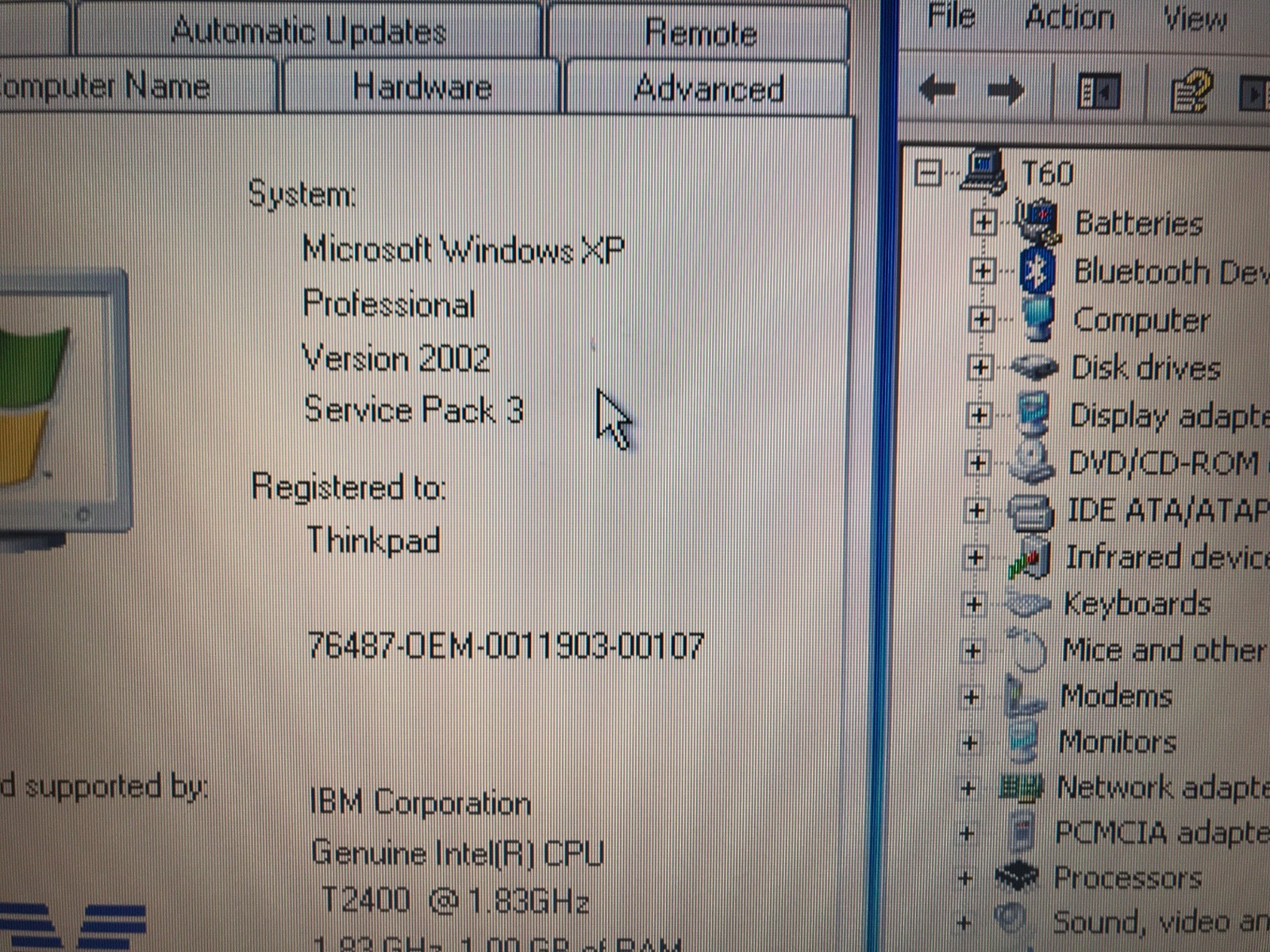The height and width of the screenshot is (952, 1270).
Task: Click the Monitors icon
Action: click(1023, 743)
